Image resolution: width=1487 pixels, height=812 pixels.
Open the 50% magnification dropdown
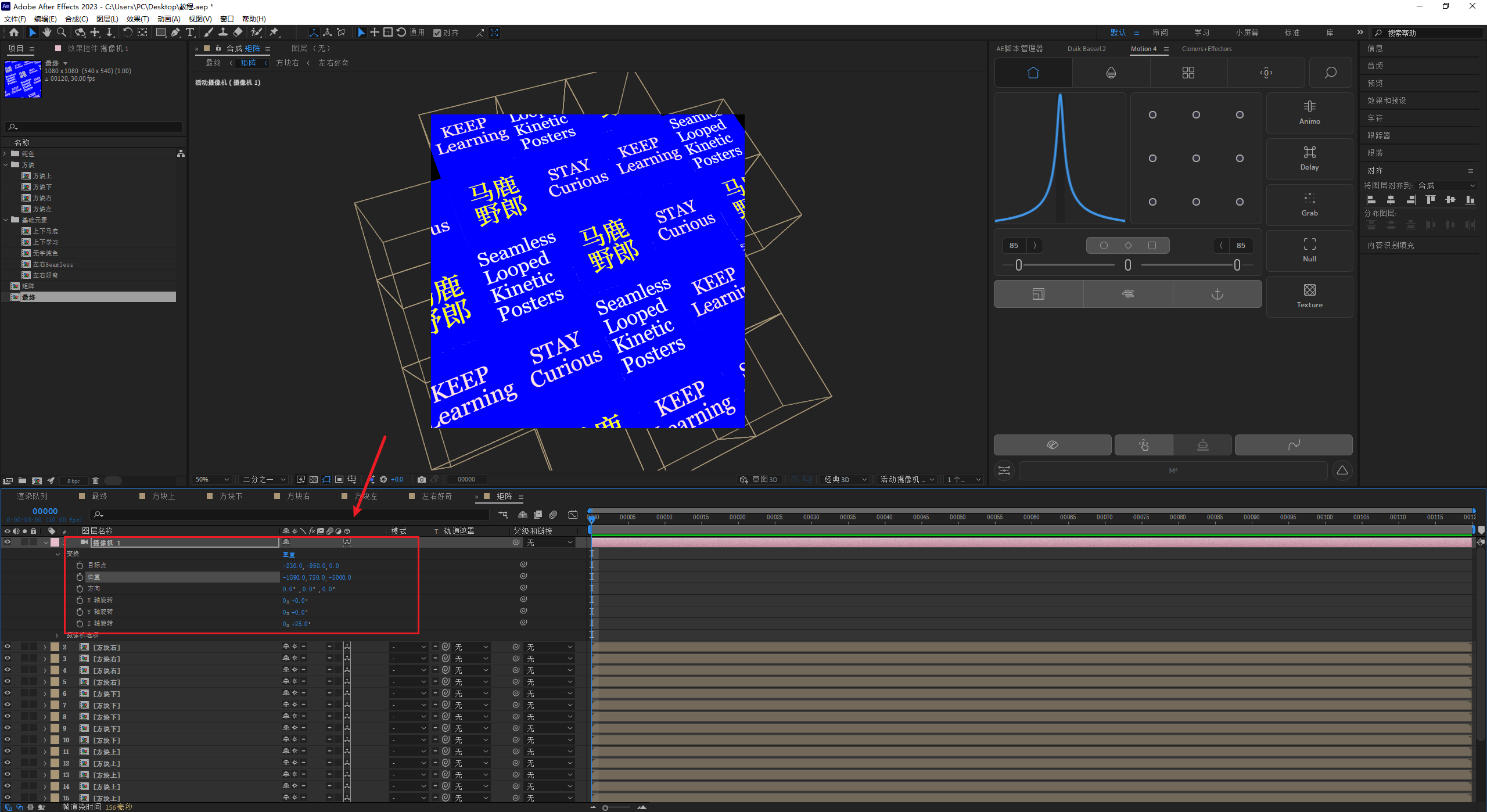213,479
